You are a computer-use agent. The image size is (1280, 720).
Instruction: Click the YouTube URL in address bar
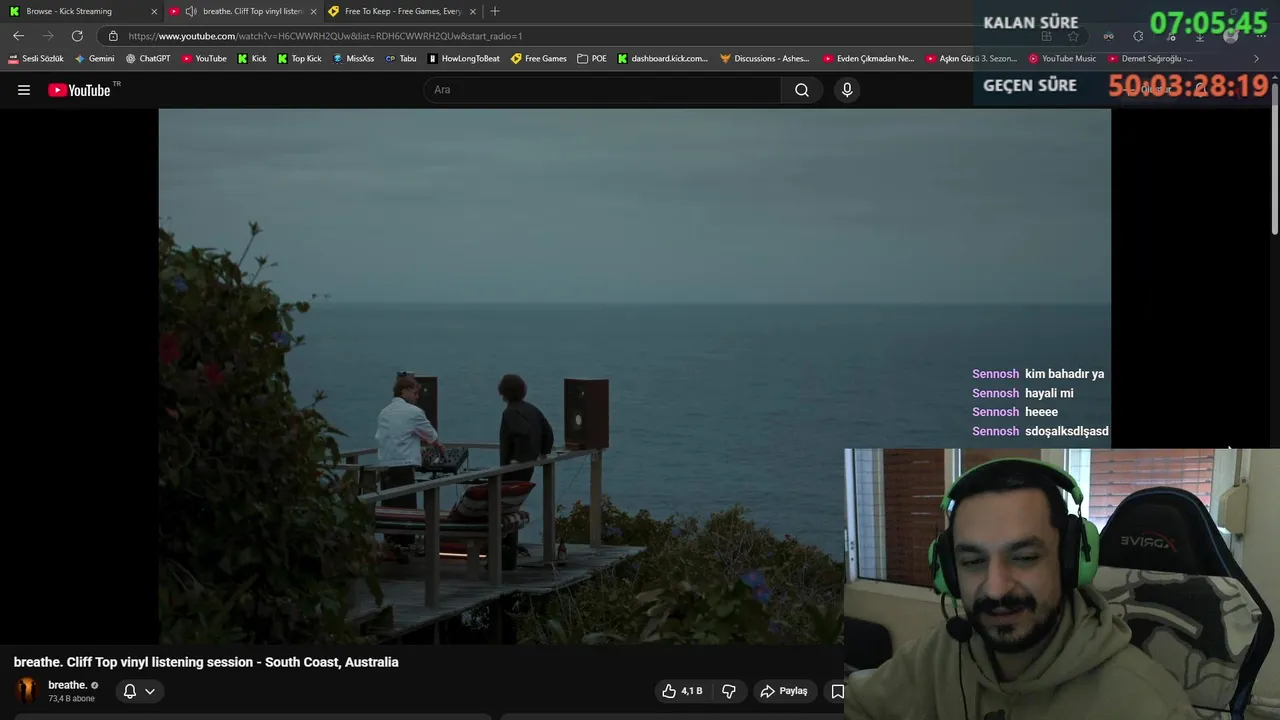pyautogui.click(x=325, y=36)
